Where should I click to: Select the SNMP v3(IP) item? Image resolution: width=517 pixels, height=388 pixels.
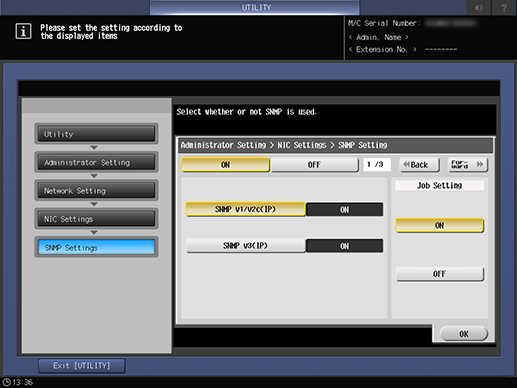(x=245, y=246)
